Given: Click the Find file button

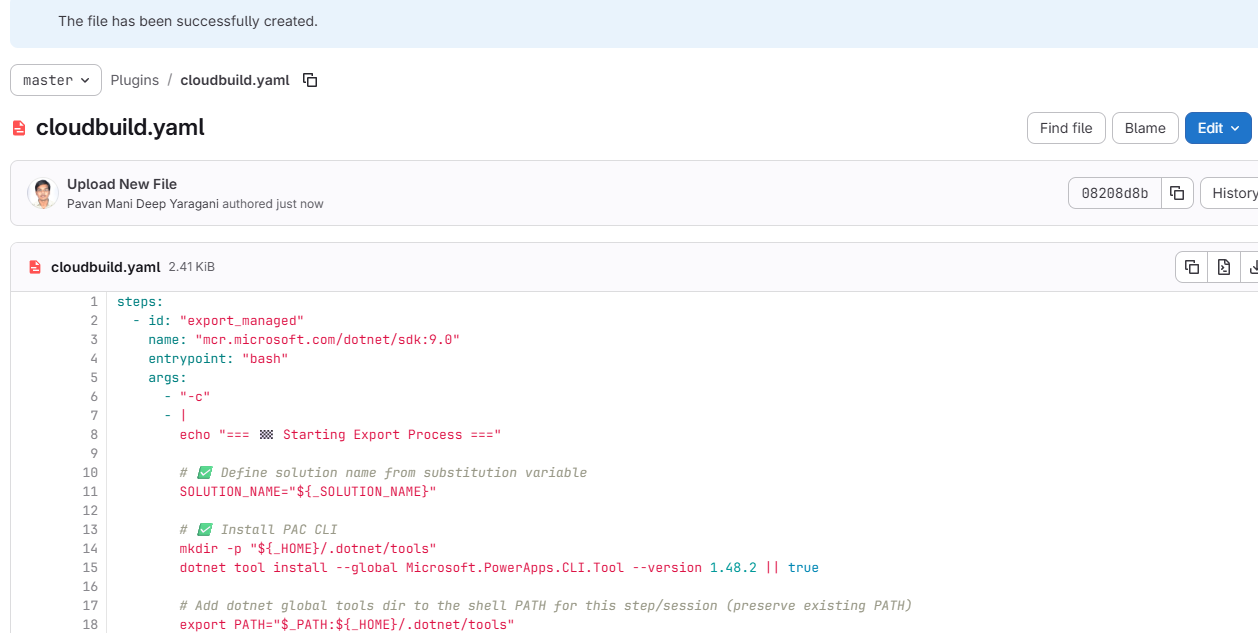Looking at the screenshot, I should point(1065,128).
